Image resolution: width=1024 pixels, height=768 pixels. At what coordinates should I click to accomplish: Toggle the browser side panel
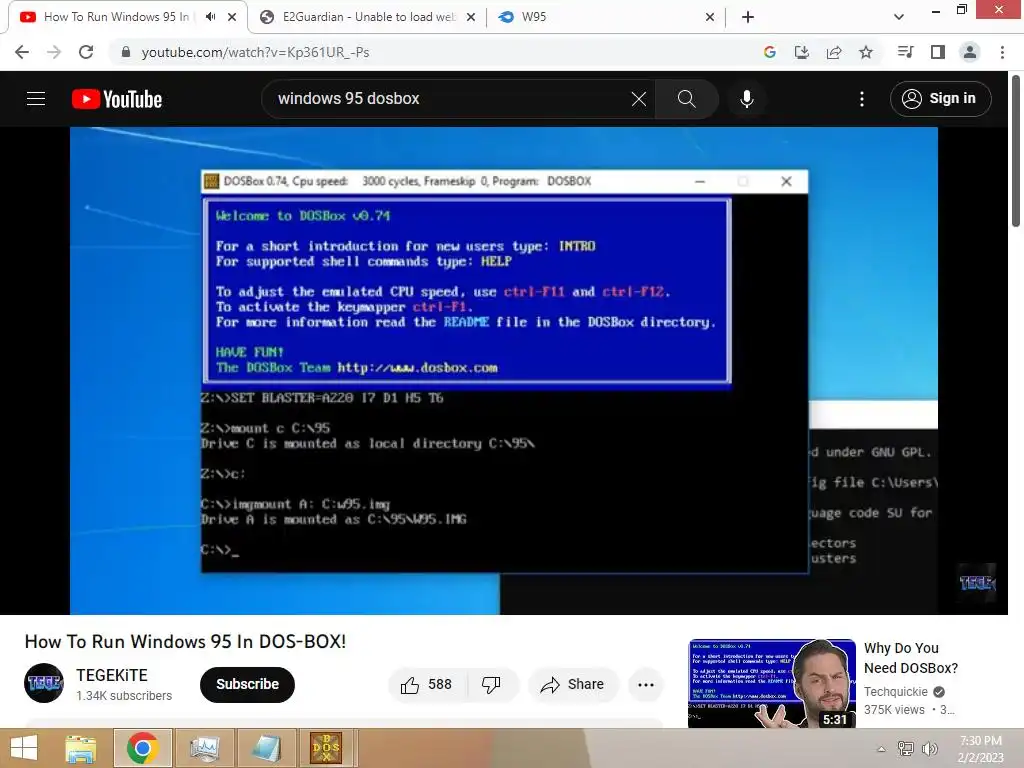click(938, 52)
